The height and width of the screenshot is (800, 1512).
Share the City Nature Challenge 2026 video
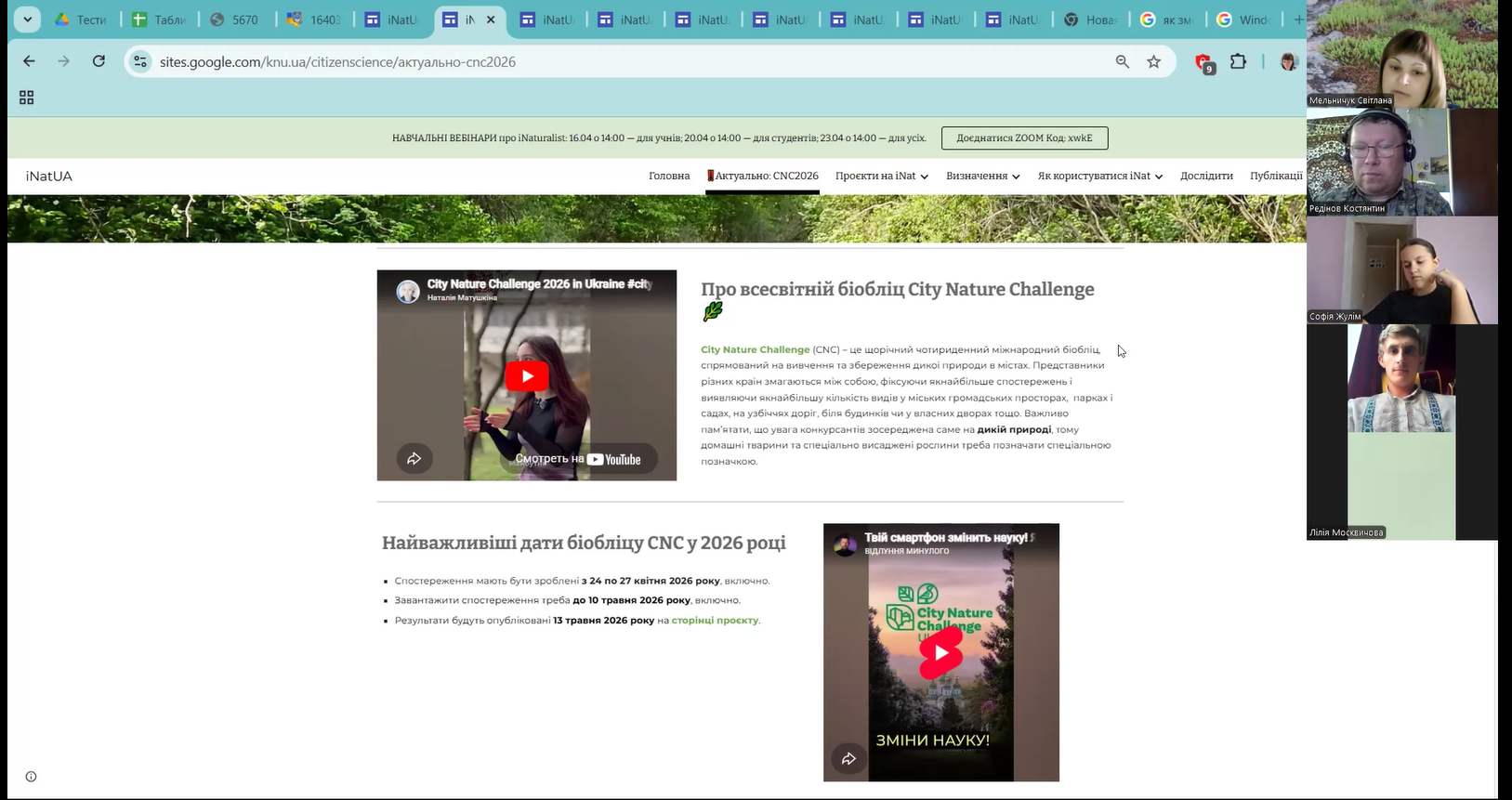(x=414, y=458)
